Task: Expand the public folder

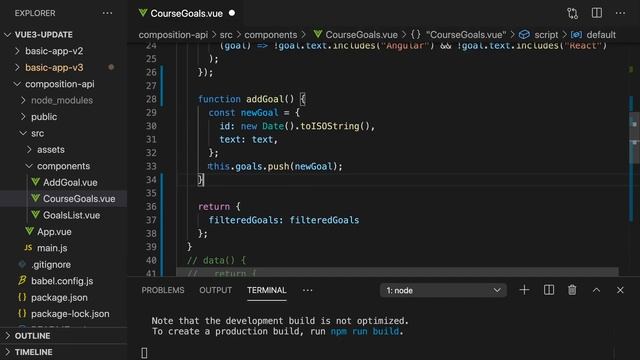Action: coord(23,116)
